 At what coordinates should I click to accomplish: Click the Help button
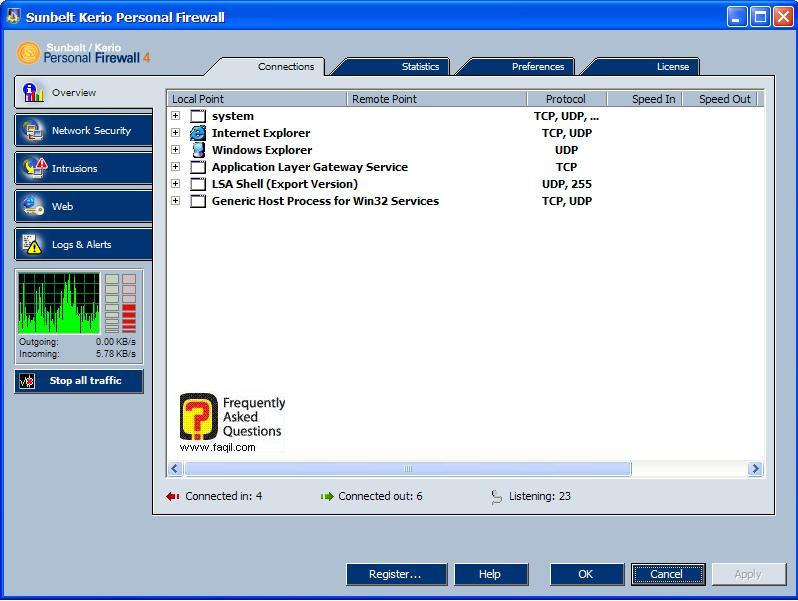tap(490, 574)
